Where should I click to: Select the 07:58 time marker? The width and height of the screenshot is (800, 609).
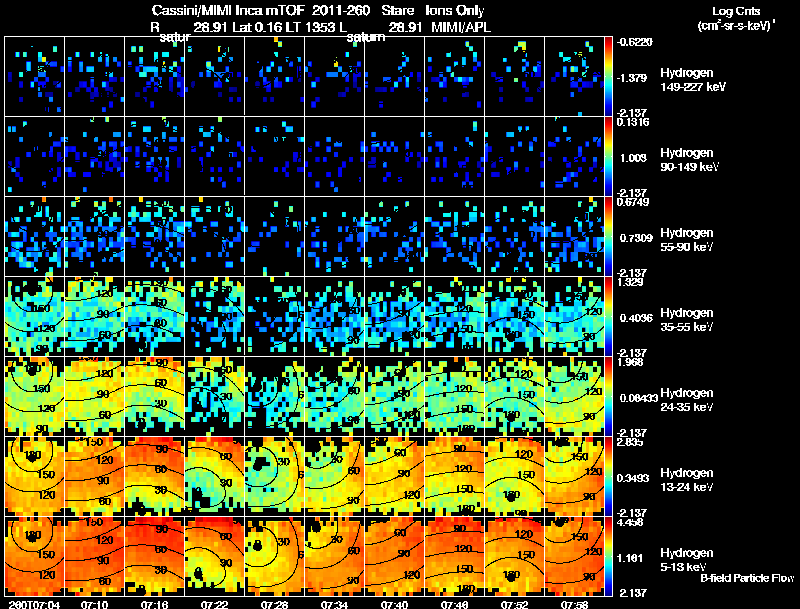tap(575, 603)
